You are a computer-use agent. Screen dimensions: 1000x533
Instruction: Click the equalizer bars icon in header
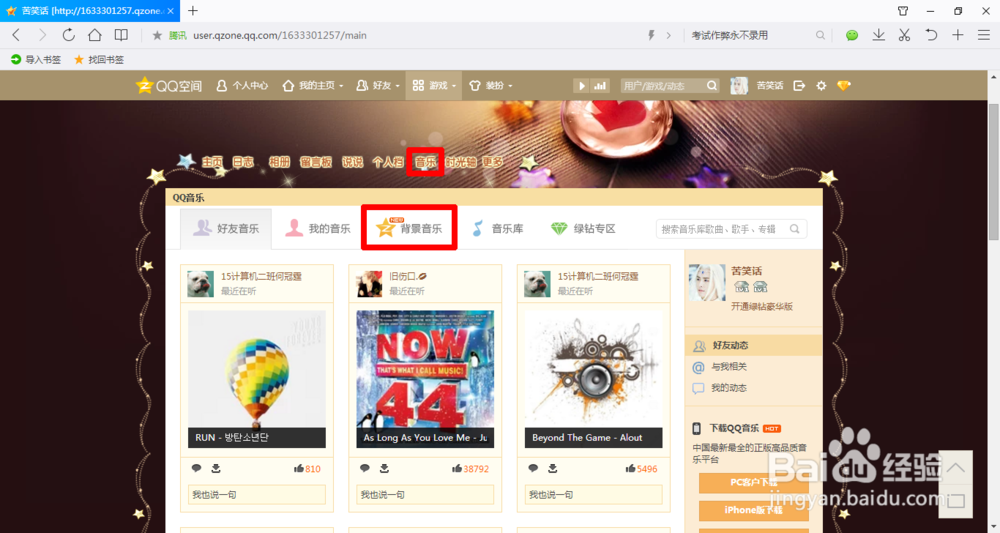(x=600, y=85)
